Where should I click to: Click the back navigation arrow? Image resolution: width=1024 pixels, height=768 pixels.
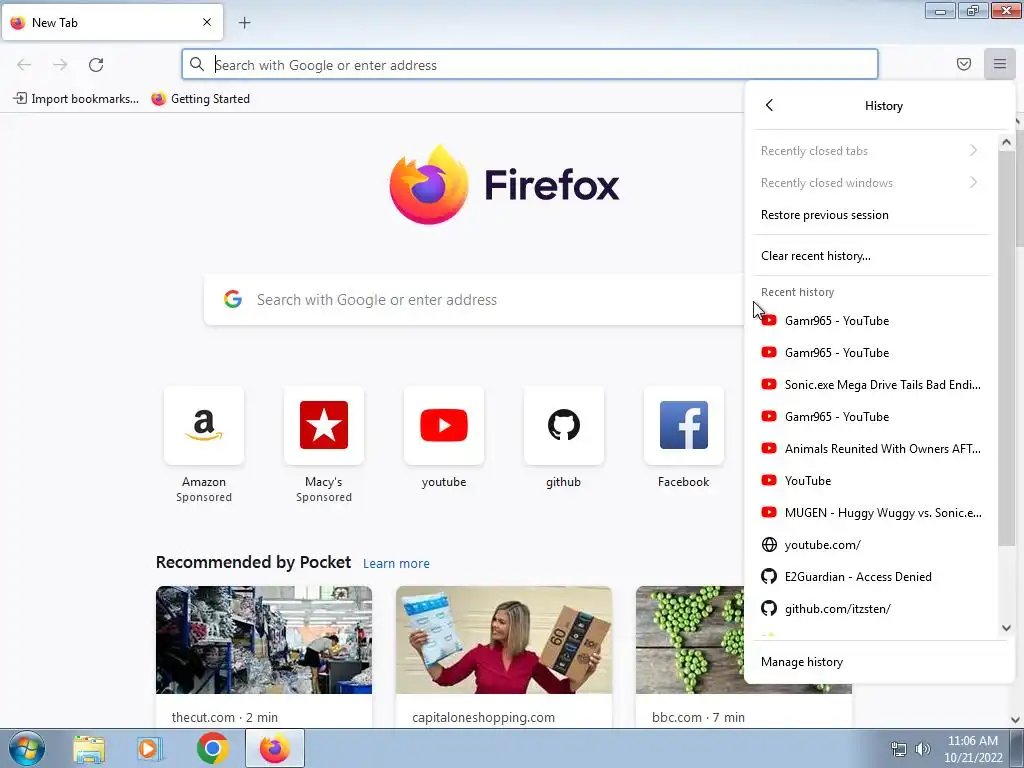(24, 65)
